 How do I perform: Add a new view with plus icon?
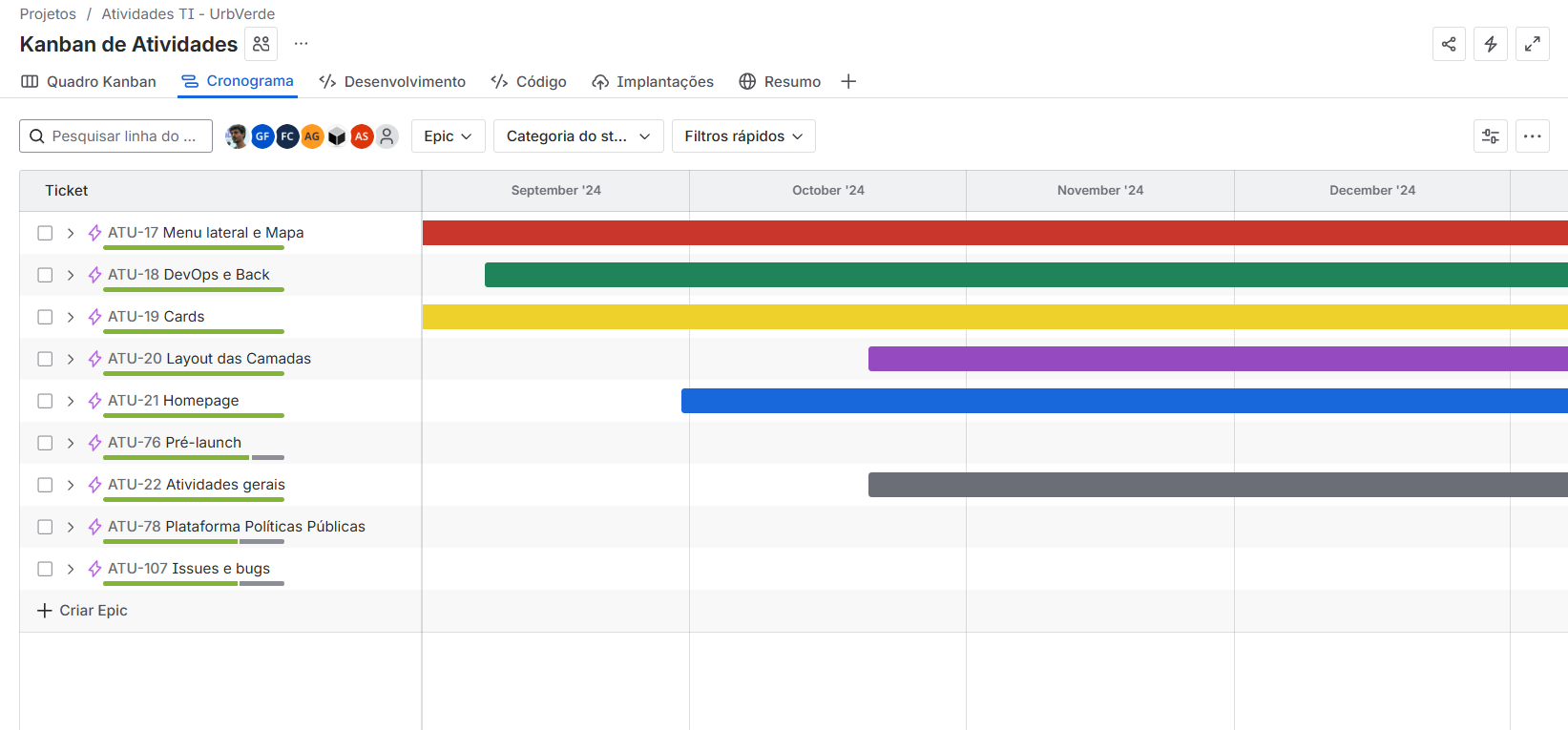pos(848,82)
